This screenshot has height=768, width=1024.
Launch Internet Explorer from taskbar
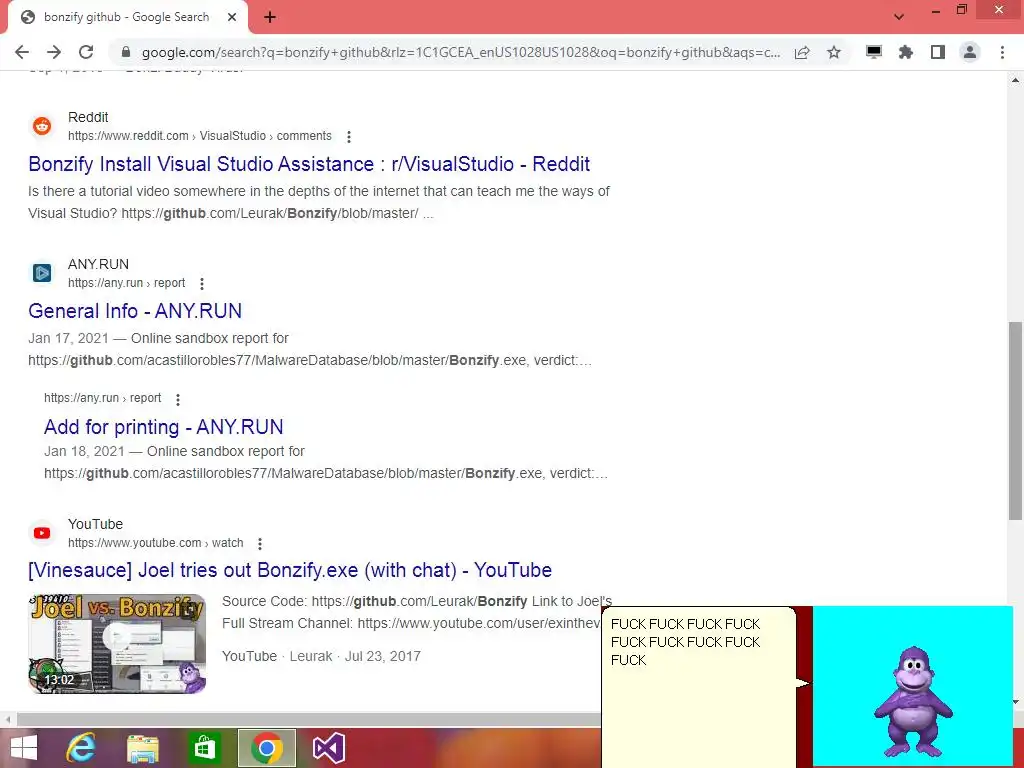click(80, 748)
